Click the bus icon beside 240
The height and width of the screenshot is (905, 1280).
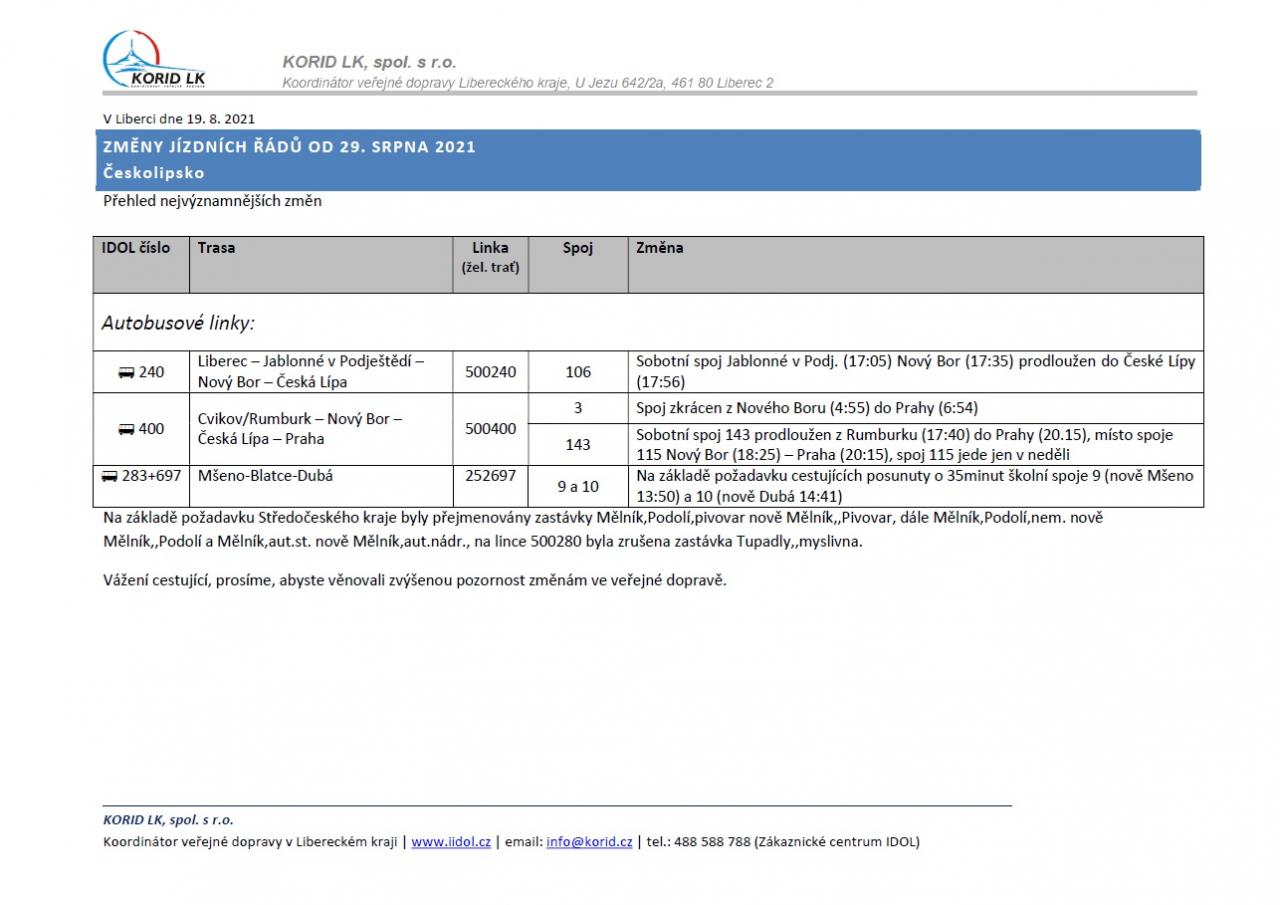point(126,373)
